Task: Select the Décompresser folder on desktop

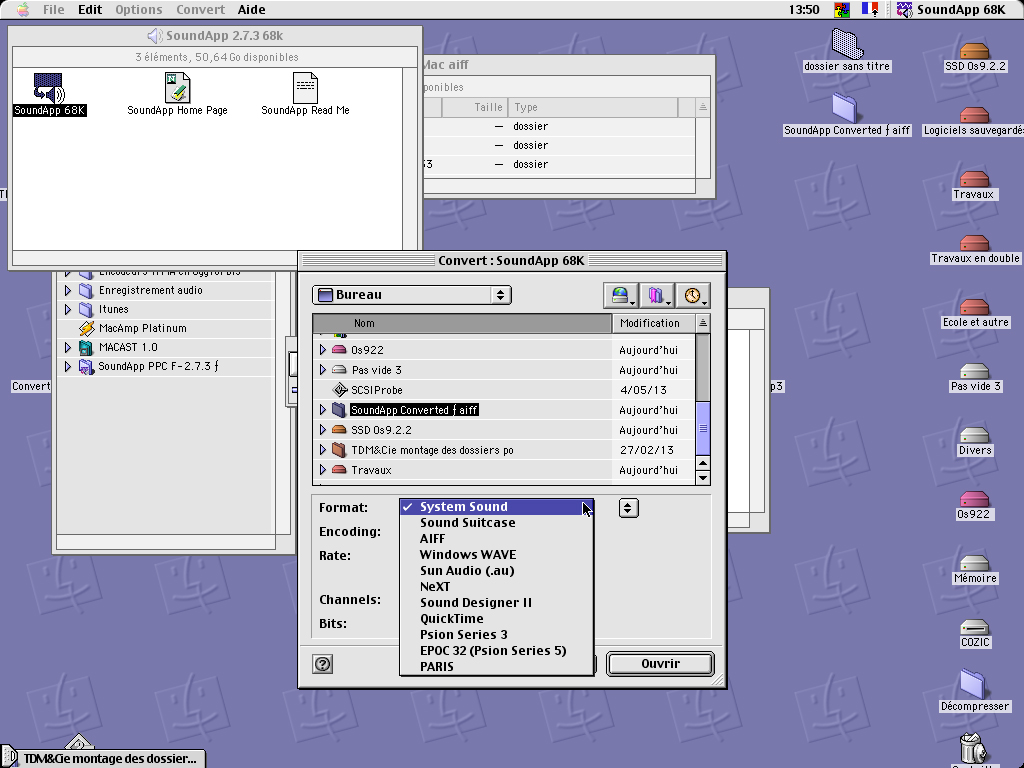Action: coord(974,685)
